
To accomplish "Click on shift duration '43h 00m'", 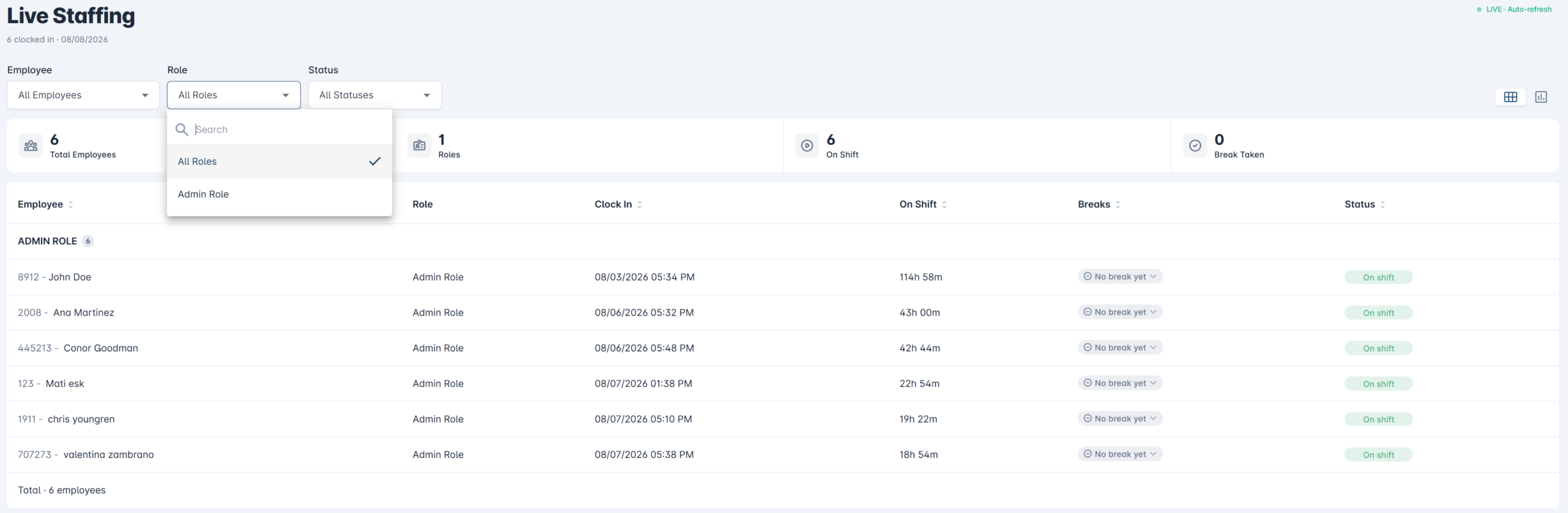I will [x=919, y=313].
